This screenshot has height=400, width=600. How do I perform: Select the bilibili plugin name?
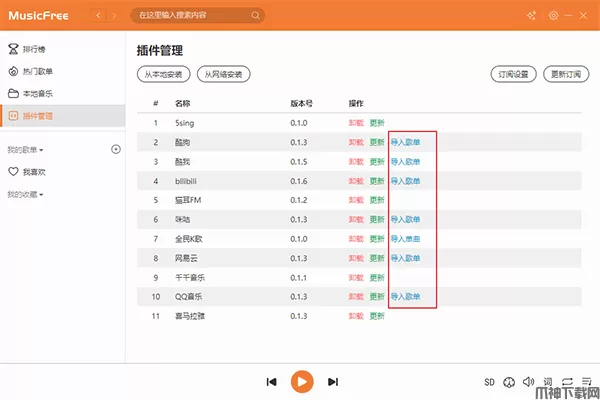coord(186,181)
